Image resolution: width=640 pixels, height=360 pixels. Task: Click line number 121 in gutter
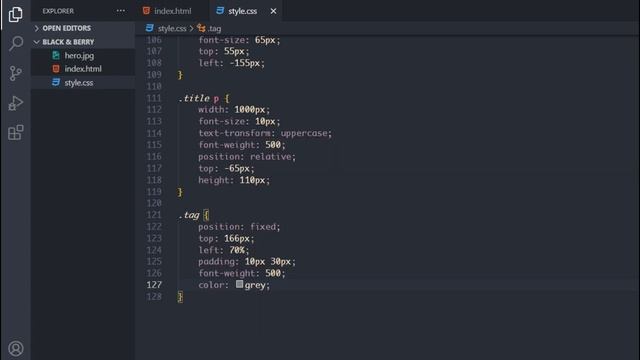154,215
